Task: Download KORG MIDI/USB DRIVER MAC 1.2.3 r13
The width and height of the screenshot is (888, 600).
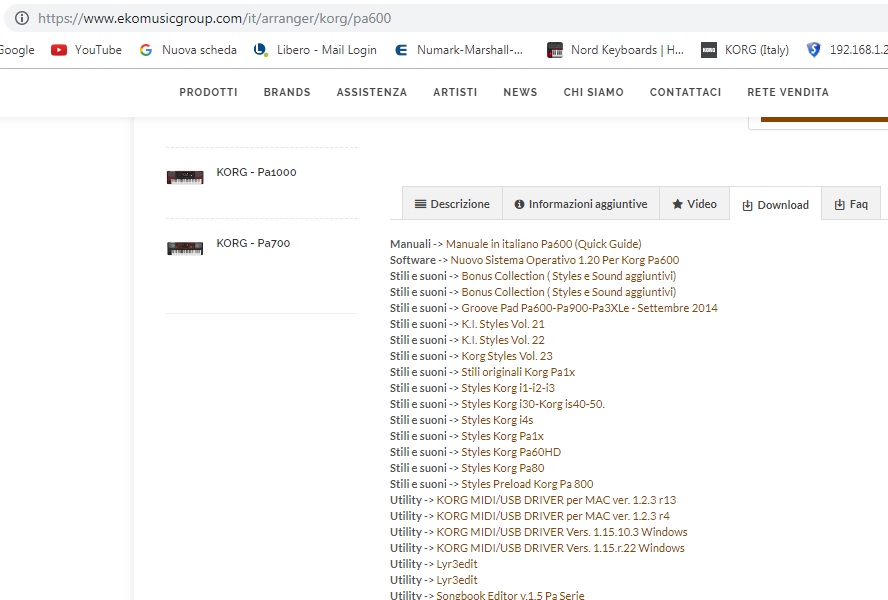Action: point(556,500)
